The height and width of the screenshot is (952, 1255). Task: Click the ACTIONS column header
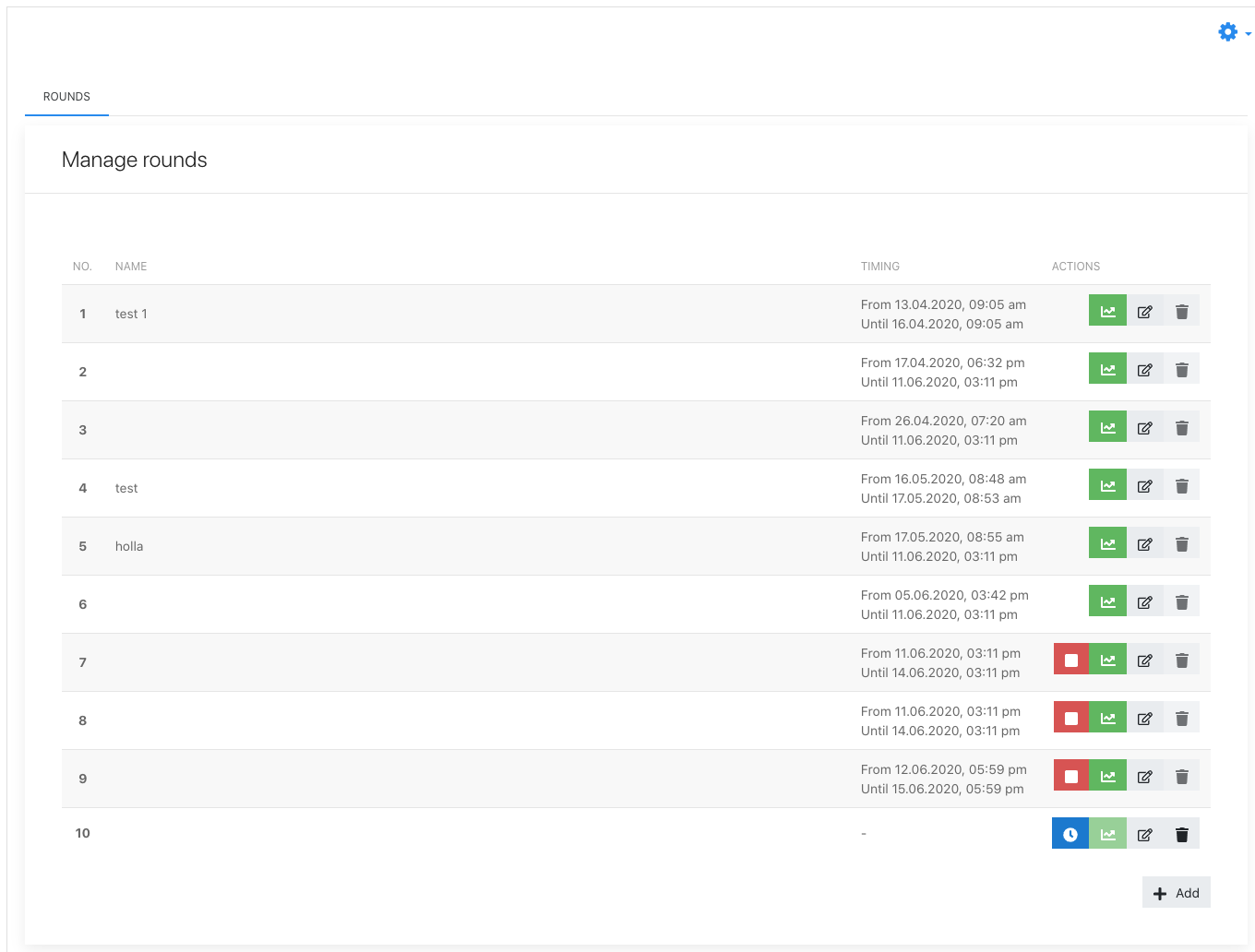[1076, 267]
